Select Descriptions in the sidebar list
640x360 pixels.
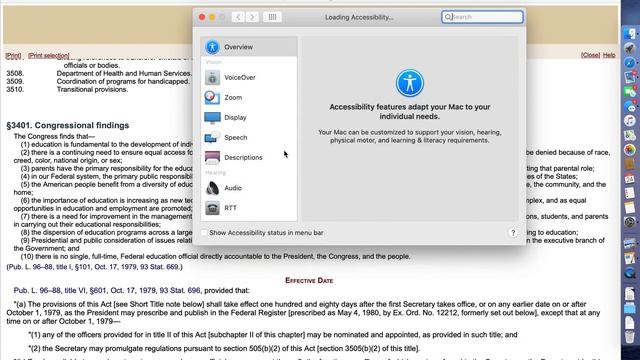(249, 157)
